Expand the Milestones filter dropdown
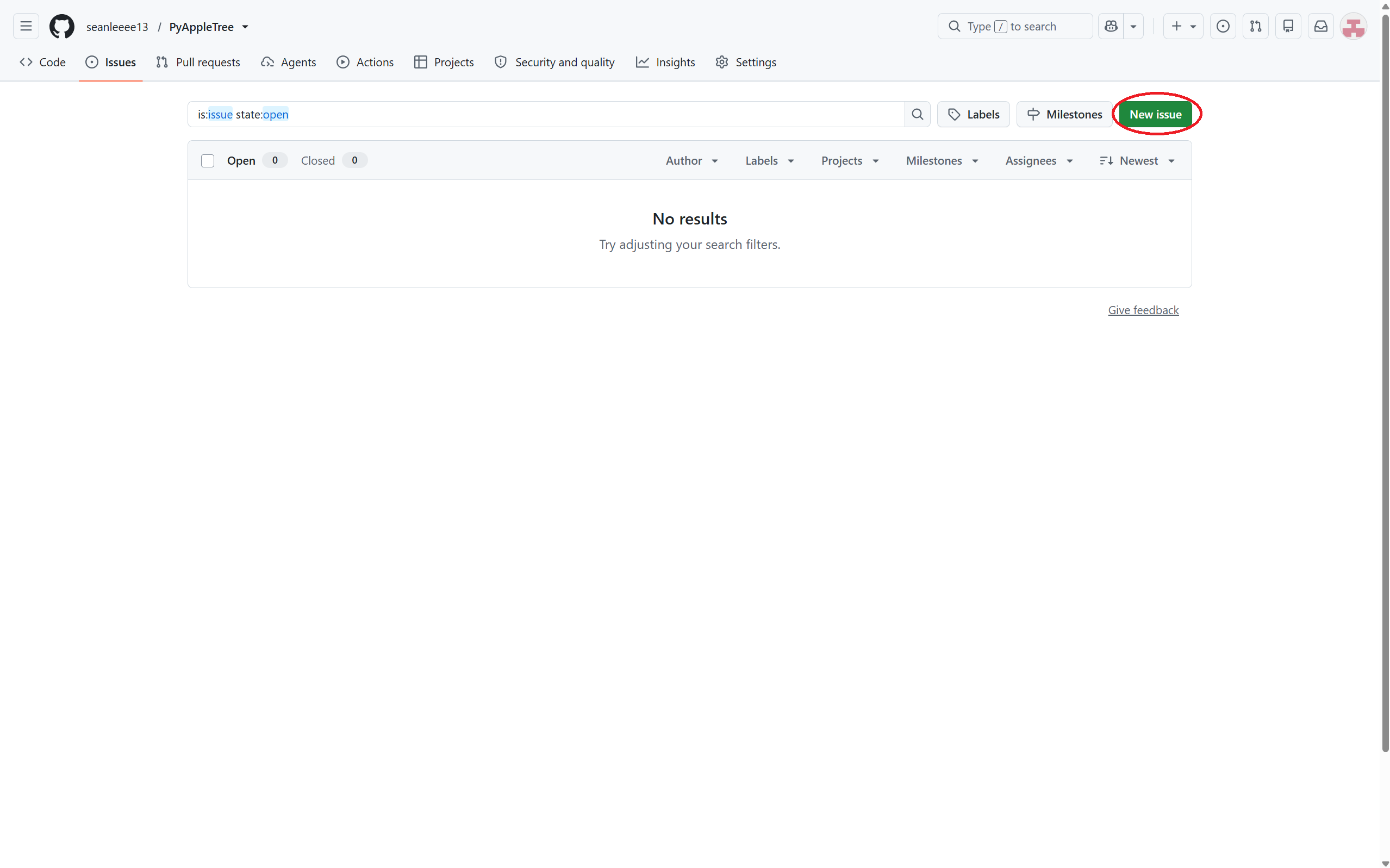The height and width of the screenshot is (868, 1390). [942, 161]
